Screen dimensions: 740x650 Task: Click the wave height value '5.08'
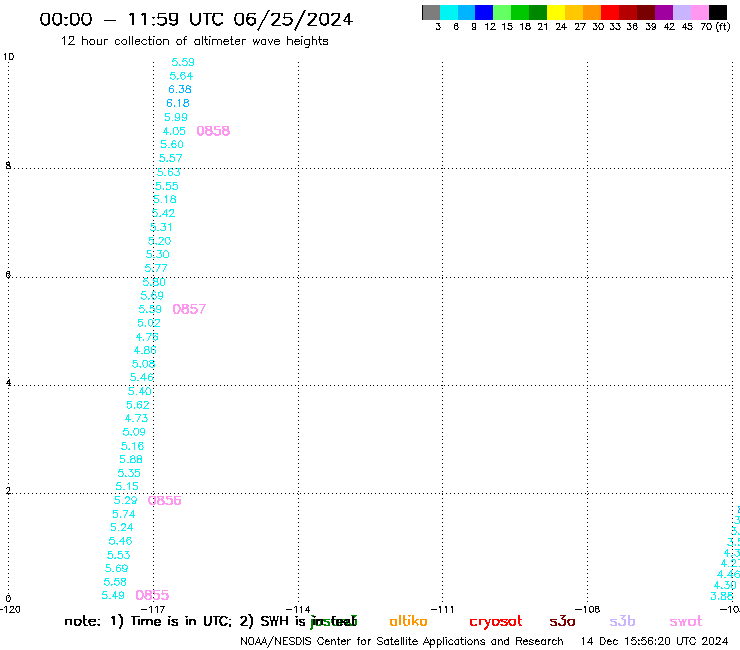pos(143,364)
